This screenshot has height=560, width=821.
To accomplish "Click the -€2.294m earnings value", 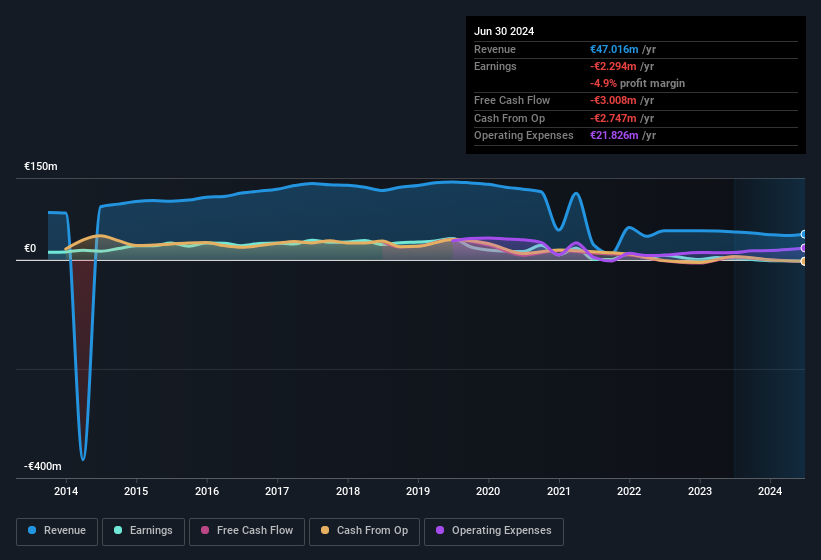I will click(x=613, y=66).
